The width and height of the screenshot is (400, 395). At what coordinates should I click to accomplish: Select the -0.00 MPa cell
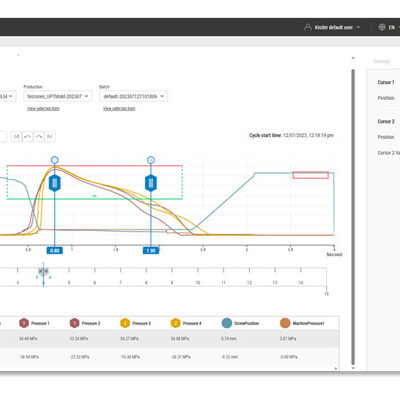tap(289, 357)
